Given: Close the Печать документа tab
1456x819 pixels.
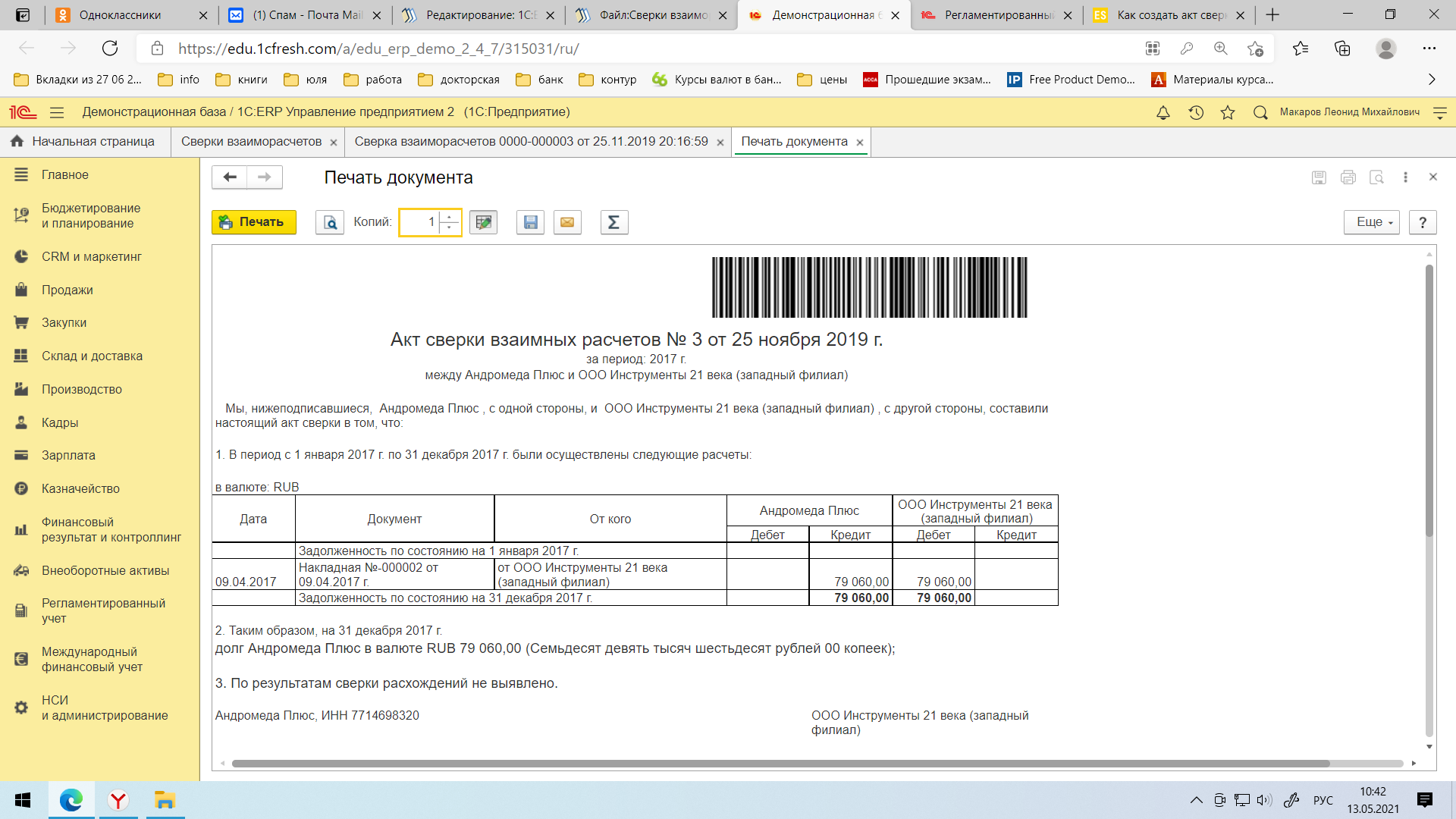Looking at the screenshot, I should pos(859,143).
